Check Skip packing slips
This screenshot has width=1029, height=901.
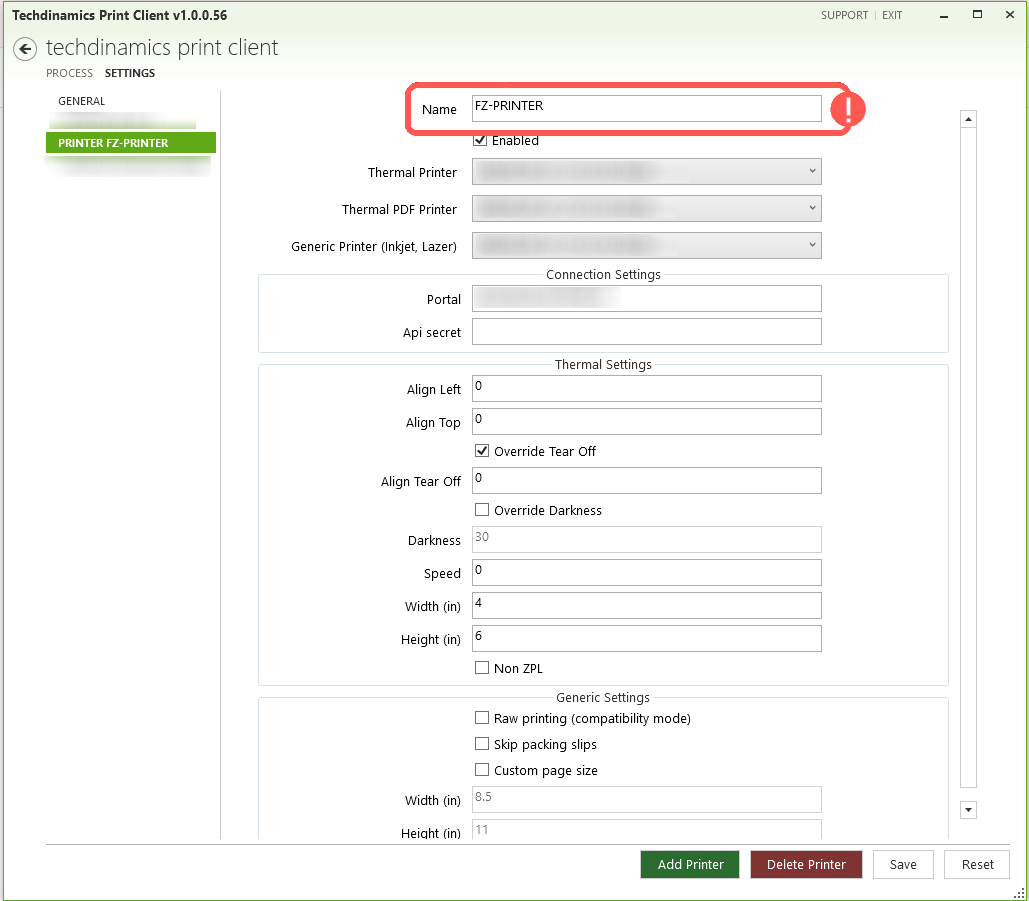482,744
